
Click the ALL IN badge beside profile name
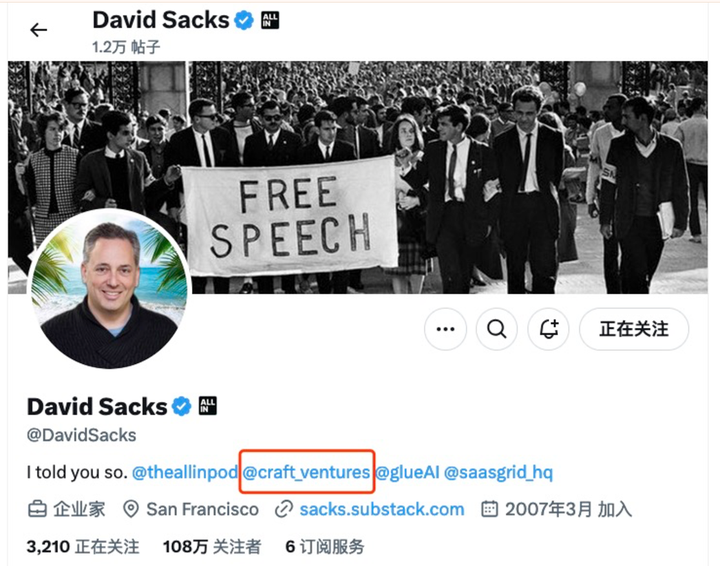click(208, 406)
